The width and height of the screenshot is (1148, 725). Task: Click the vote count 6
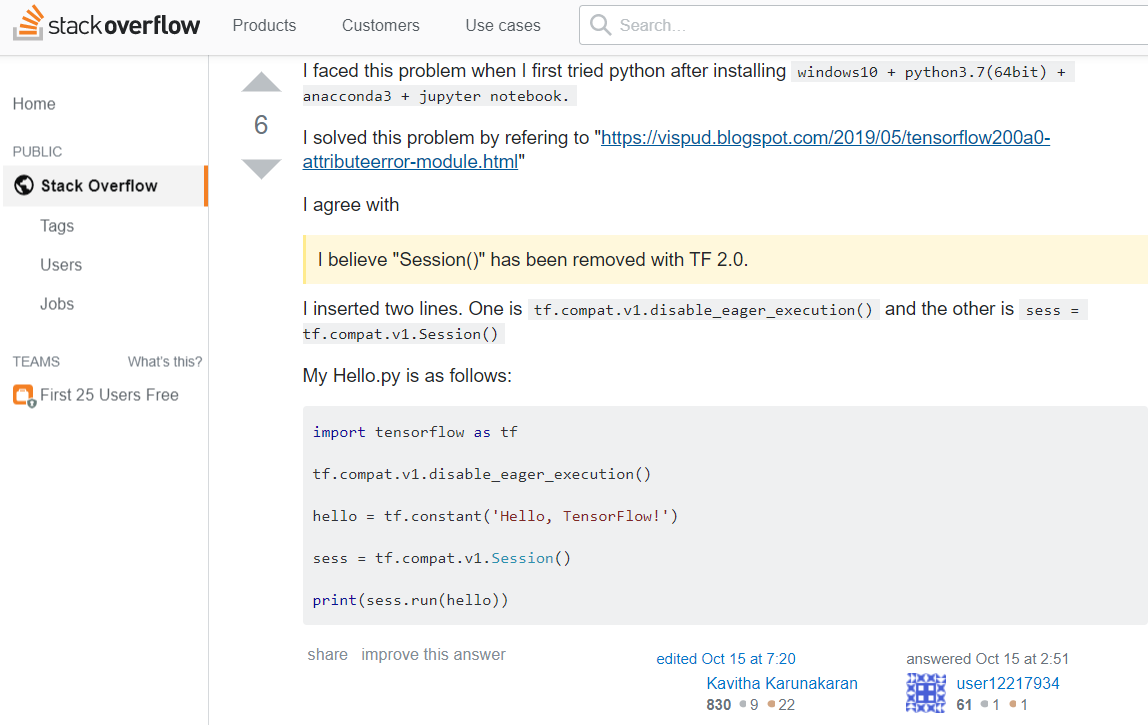click(261, 125)
